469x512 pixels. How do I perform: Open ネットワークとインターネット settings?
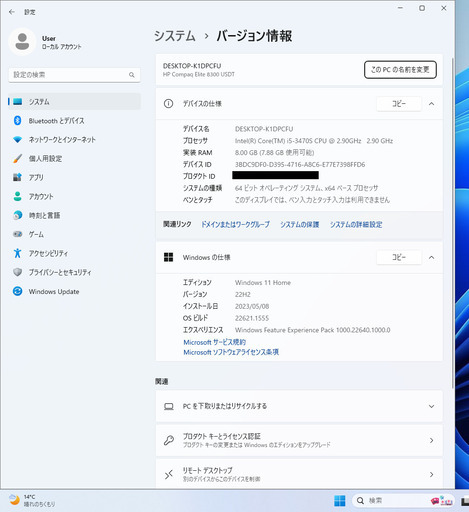point(74,139)
